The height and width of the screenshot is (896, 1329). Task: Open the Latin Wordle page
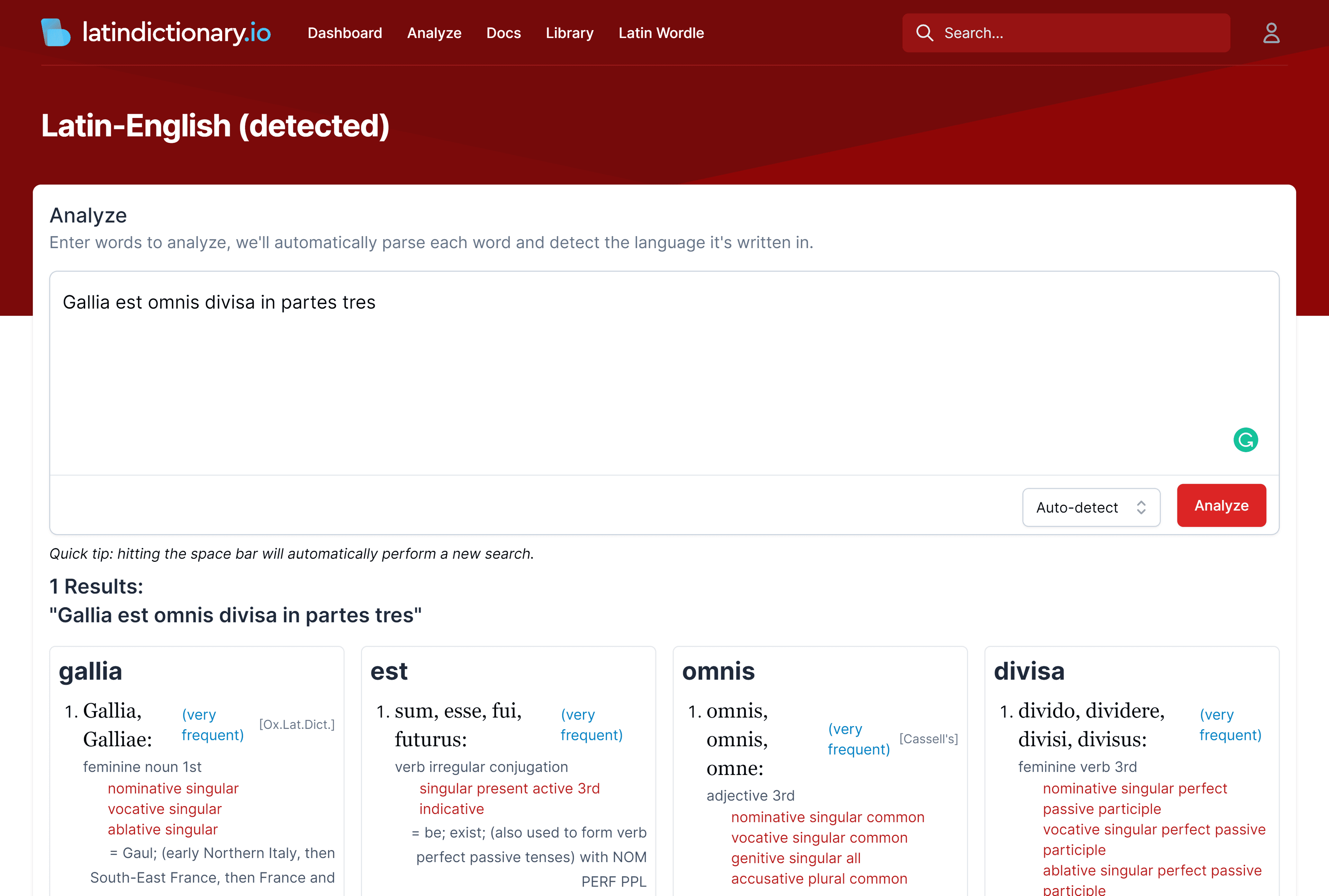click(x=661, y=33)
